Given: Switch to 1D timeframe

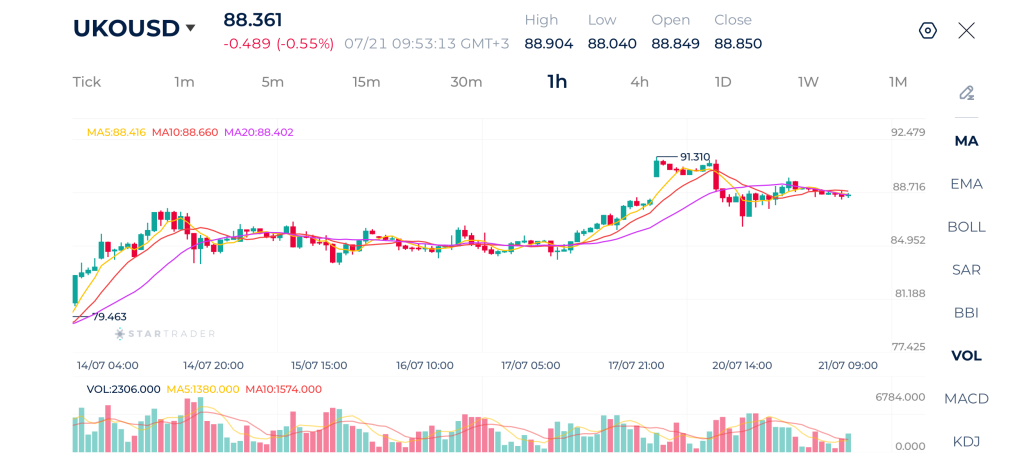Looking at the screenshot, I should pyautogui.click(x=722, y=82).
